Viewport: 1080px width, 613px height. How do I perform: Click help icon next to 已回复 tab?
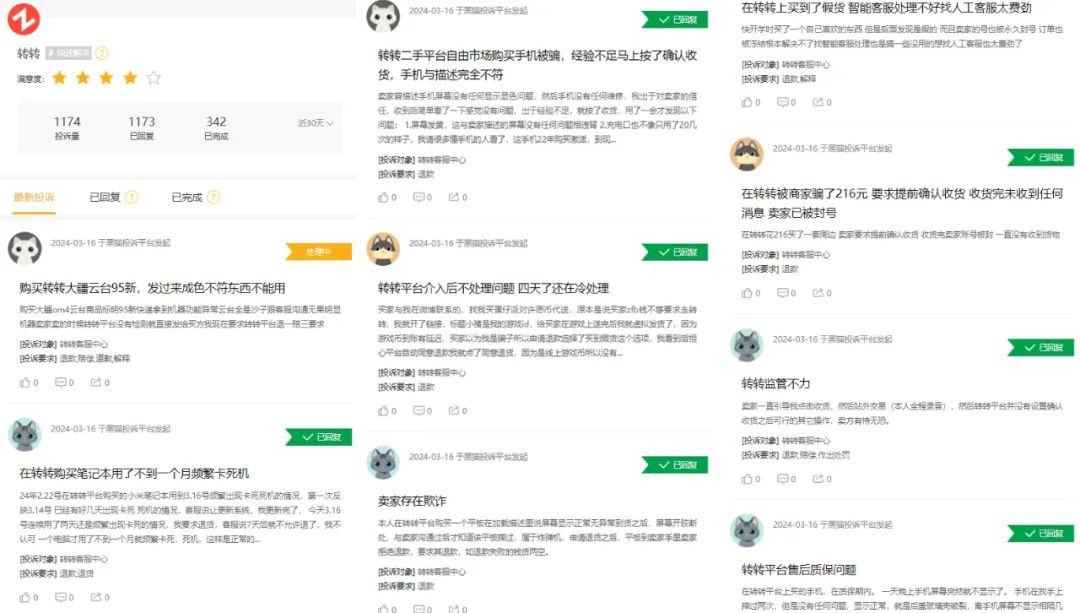132,197
